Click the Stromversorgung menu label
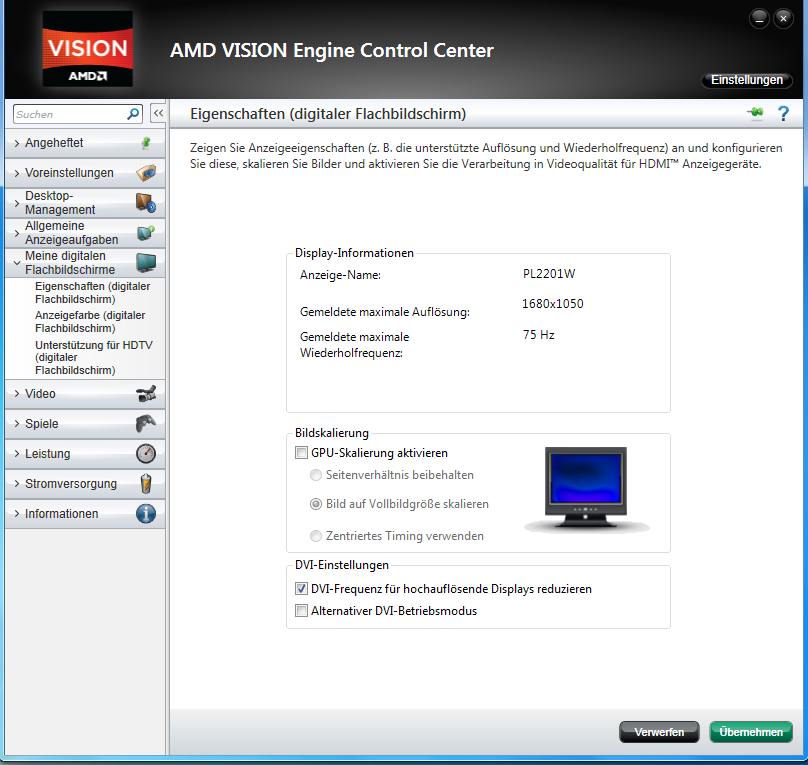Viewport: 808px width, 765px height. click(71, 484)
